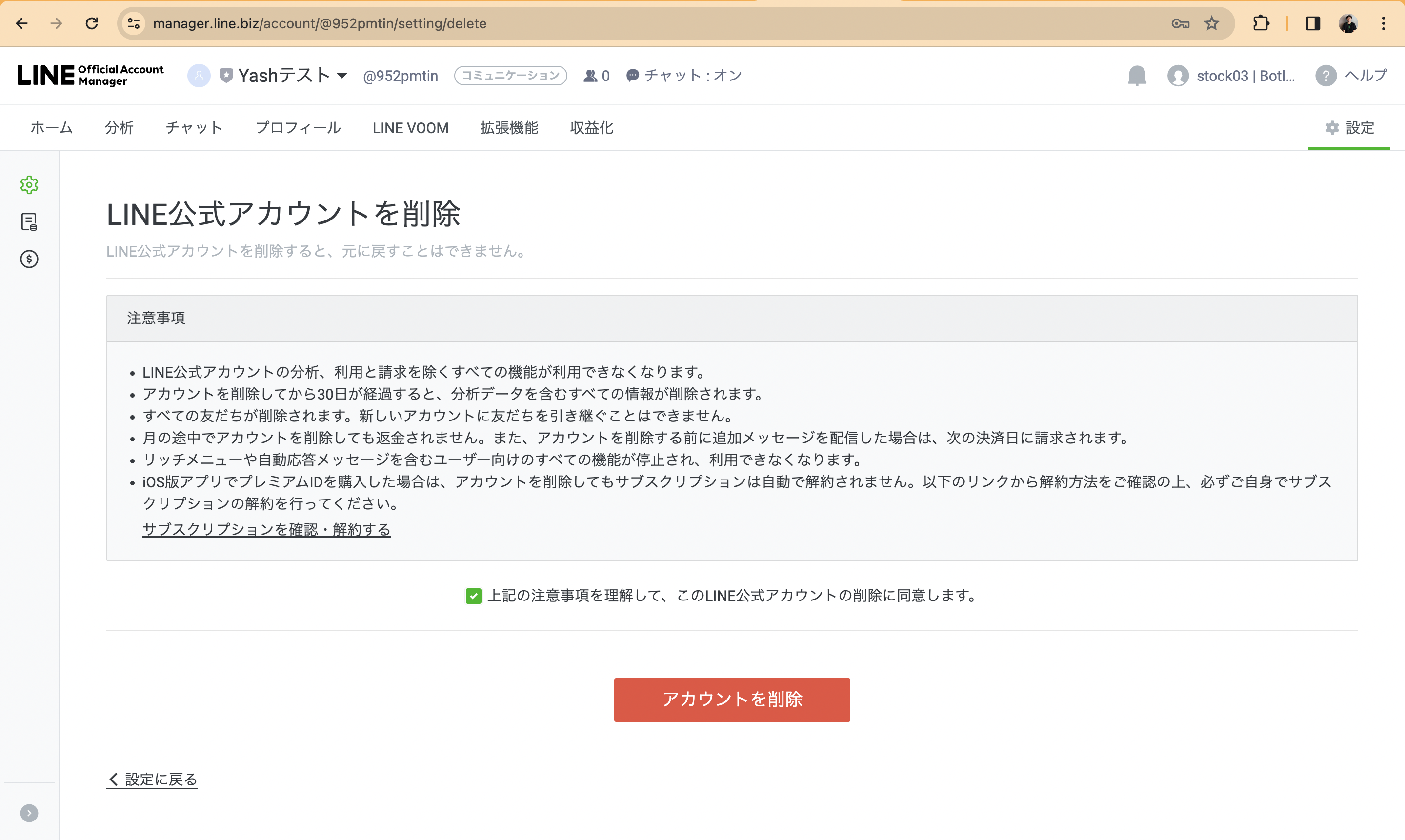Click the password key icon in address bar

(x=1180, y=23)
